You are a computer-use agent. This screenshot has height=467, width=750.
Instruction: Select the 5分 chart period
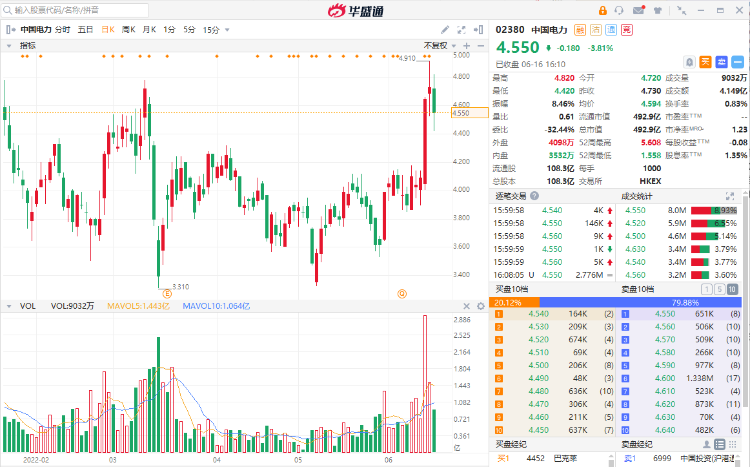point(189,30)
